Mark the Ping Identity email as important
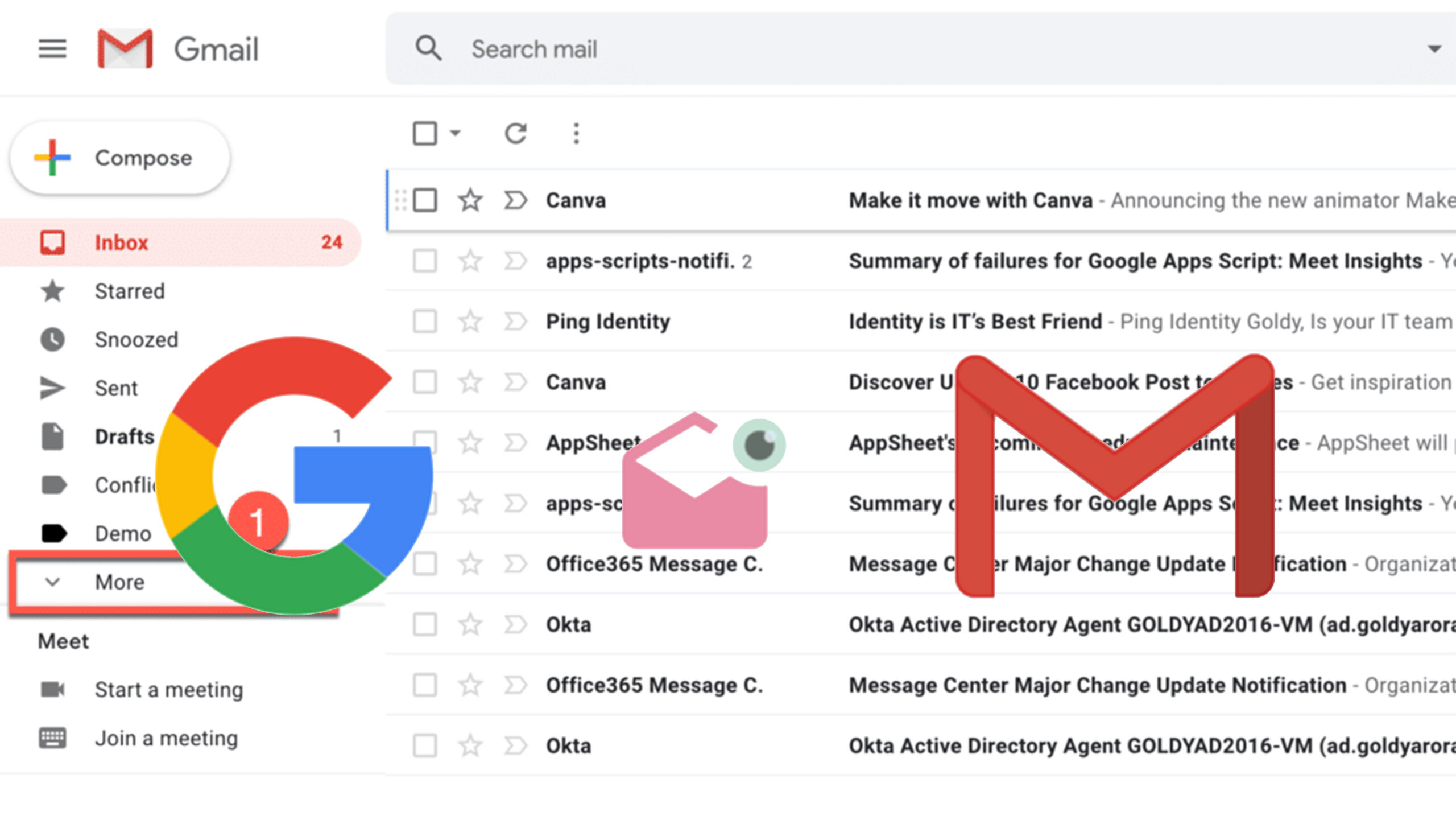The height and width of the screenshot is (832, 1456). pyautogui.click(x=515, y=322)
